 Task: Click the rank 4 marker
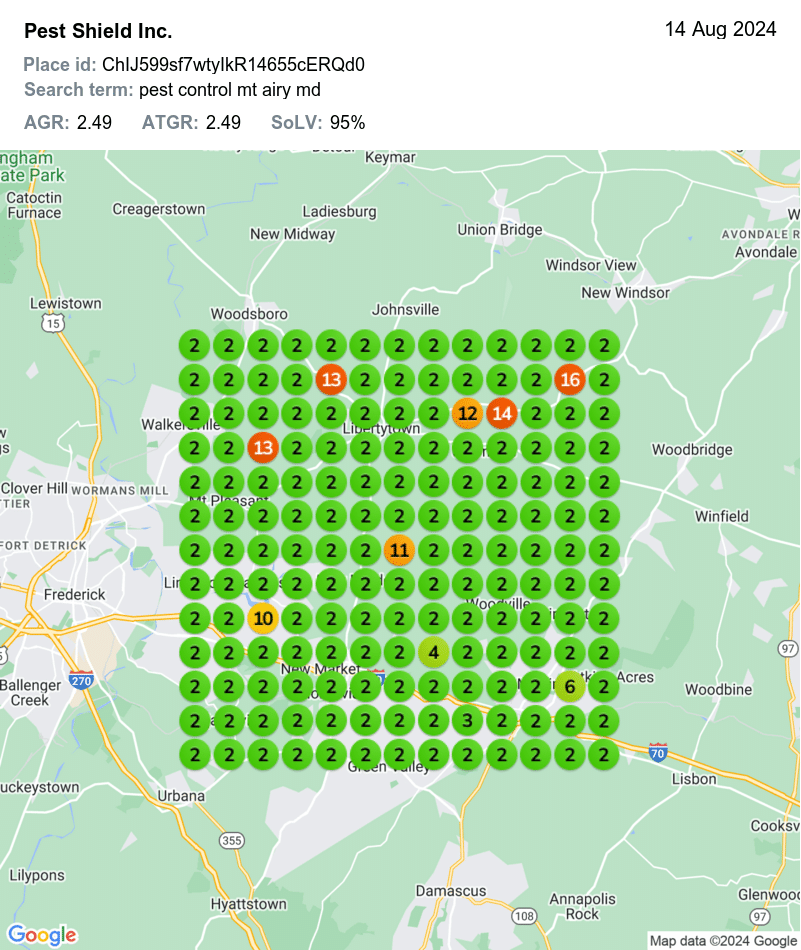point(433,652)
